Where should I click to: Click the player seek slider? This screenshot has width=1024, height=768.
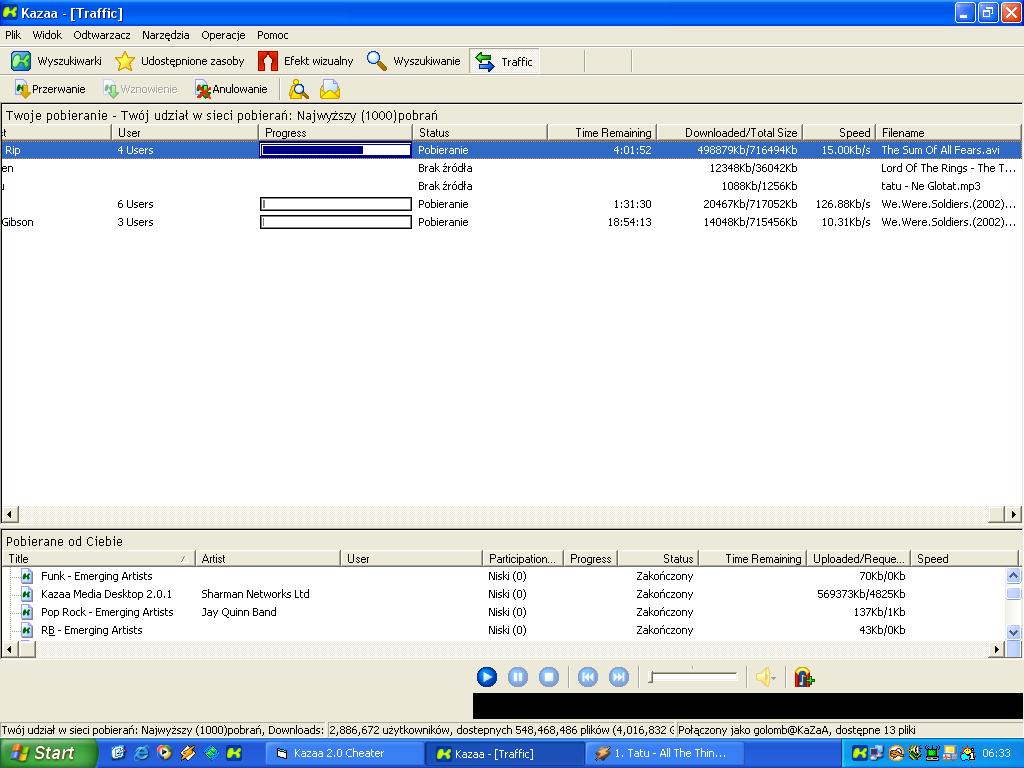pyautogui.click(x=693, y=677)
